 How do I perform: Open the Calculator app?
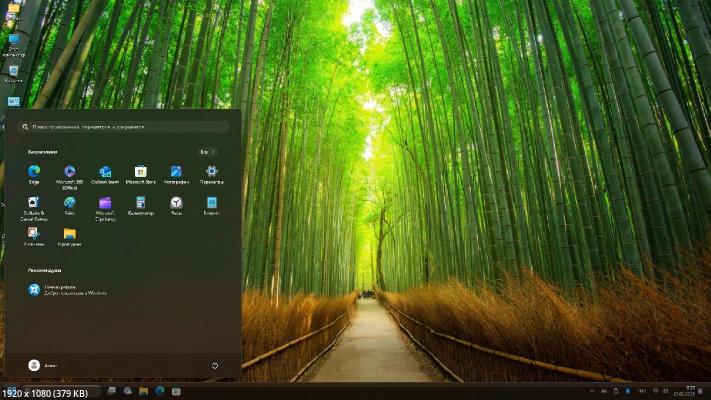pyautogui.click(x=141, y=203)
